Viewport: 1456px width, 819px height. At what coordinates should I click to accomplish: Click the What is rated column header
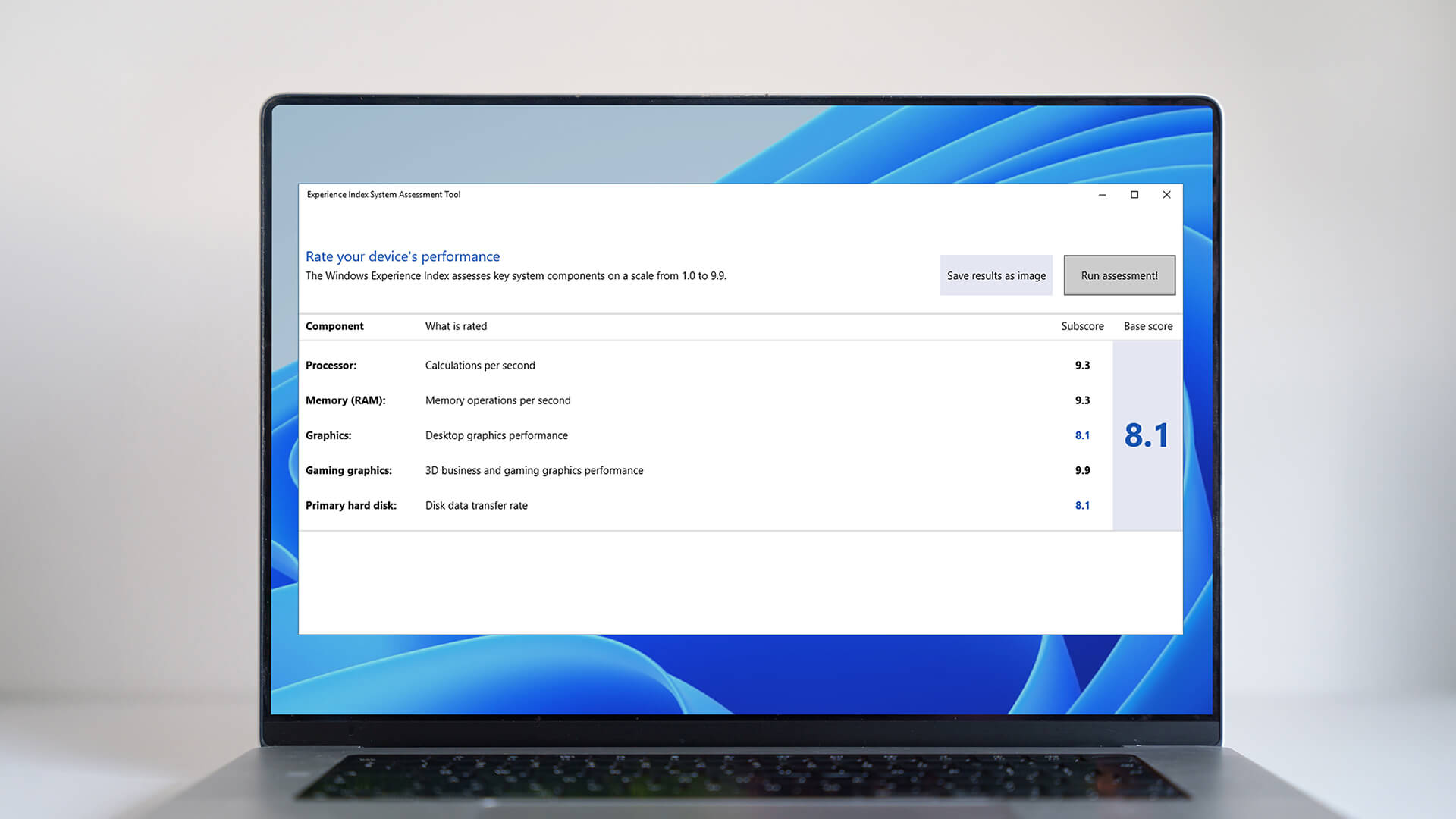pos(456,326)
